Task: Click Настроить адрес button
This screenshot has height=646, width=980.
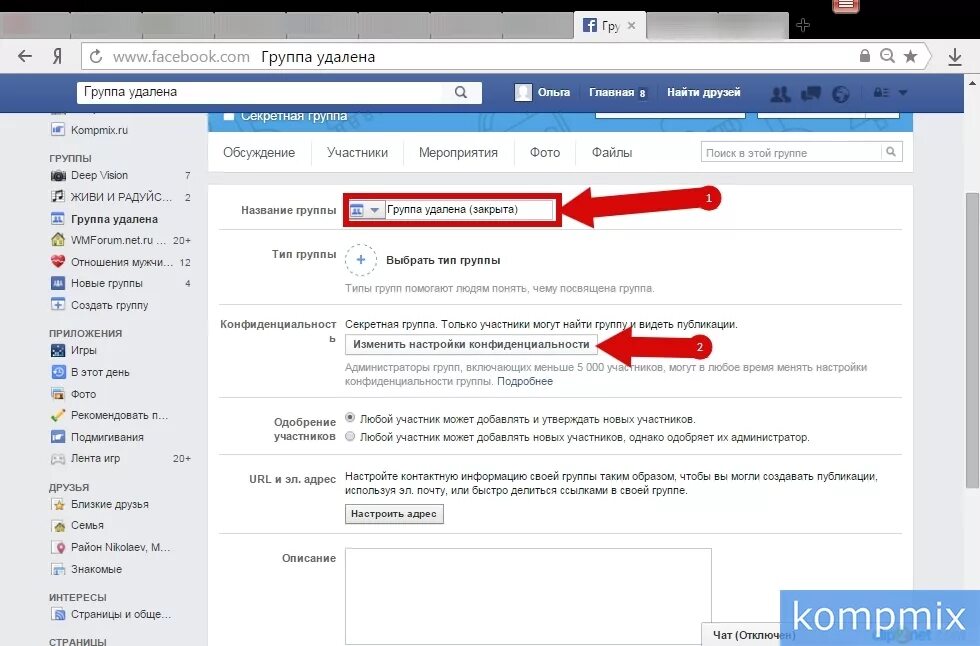Action: (x=394, y=514)
